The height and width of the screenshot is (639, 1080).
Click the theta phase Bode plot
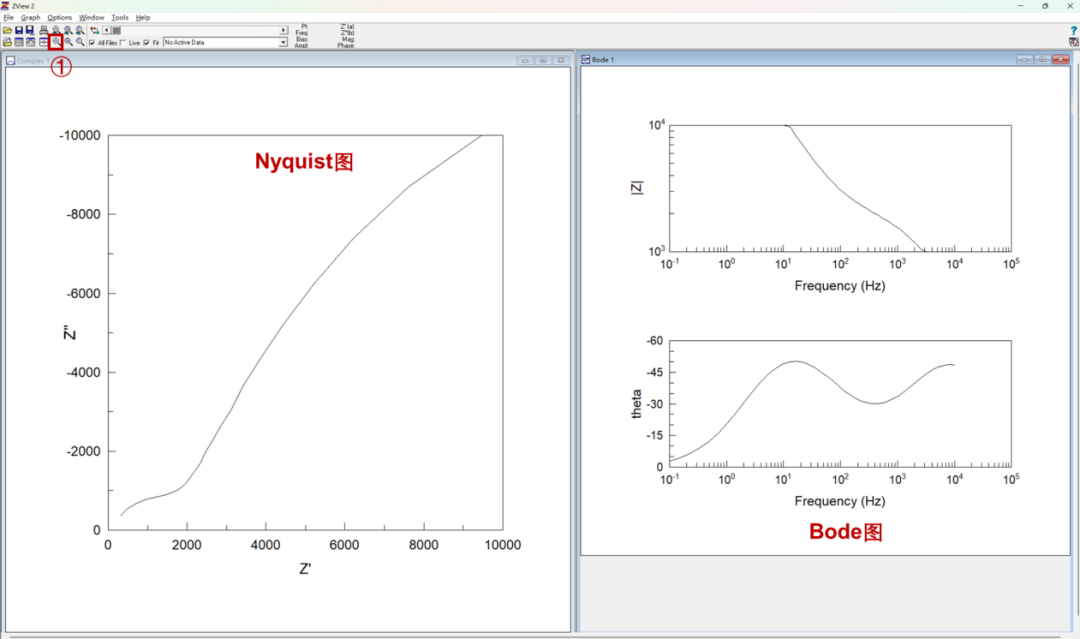click(x=840, y=404)
